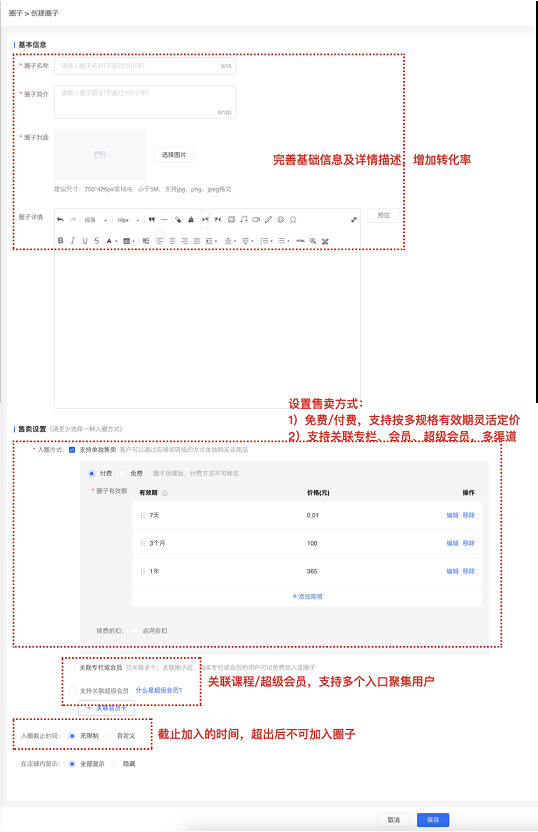Viewport: 538px width, 832px height.
Task: Click drag handle icon of 7天 row
Action: click(142, 515)
